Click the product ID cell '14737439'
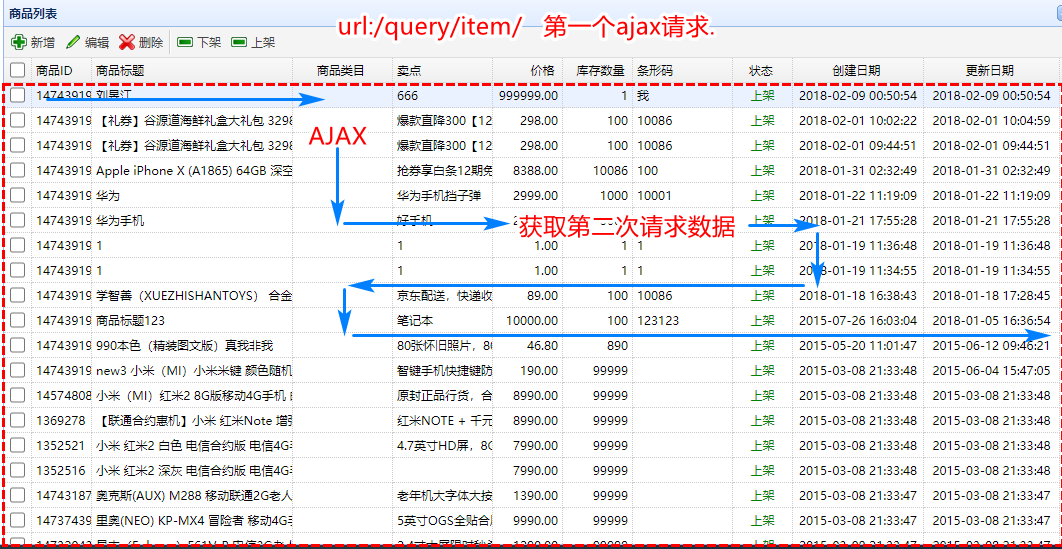 (64, 521)
